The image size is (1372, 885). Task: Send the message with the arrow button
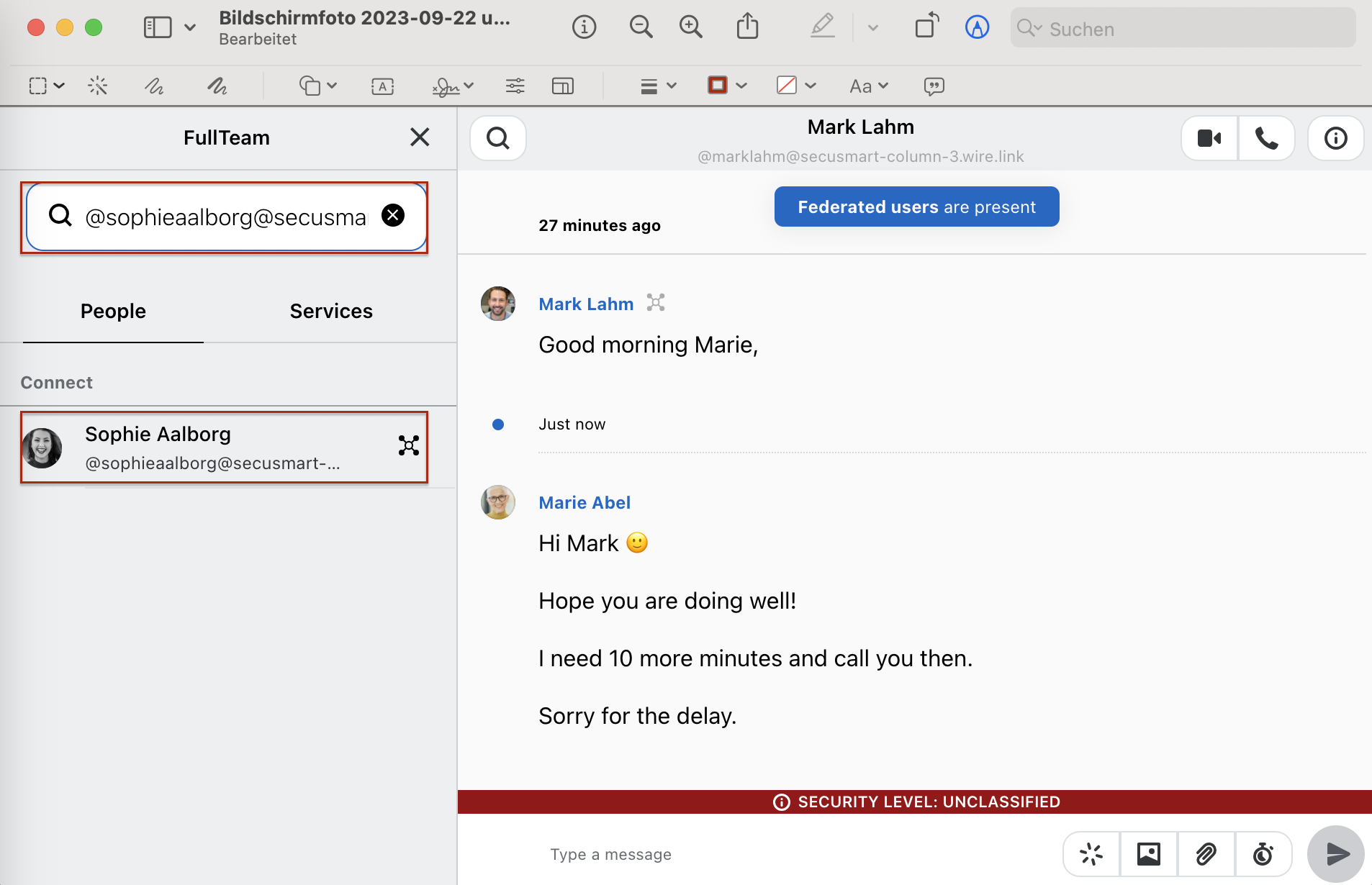point(1336,854)
